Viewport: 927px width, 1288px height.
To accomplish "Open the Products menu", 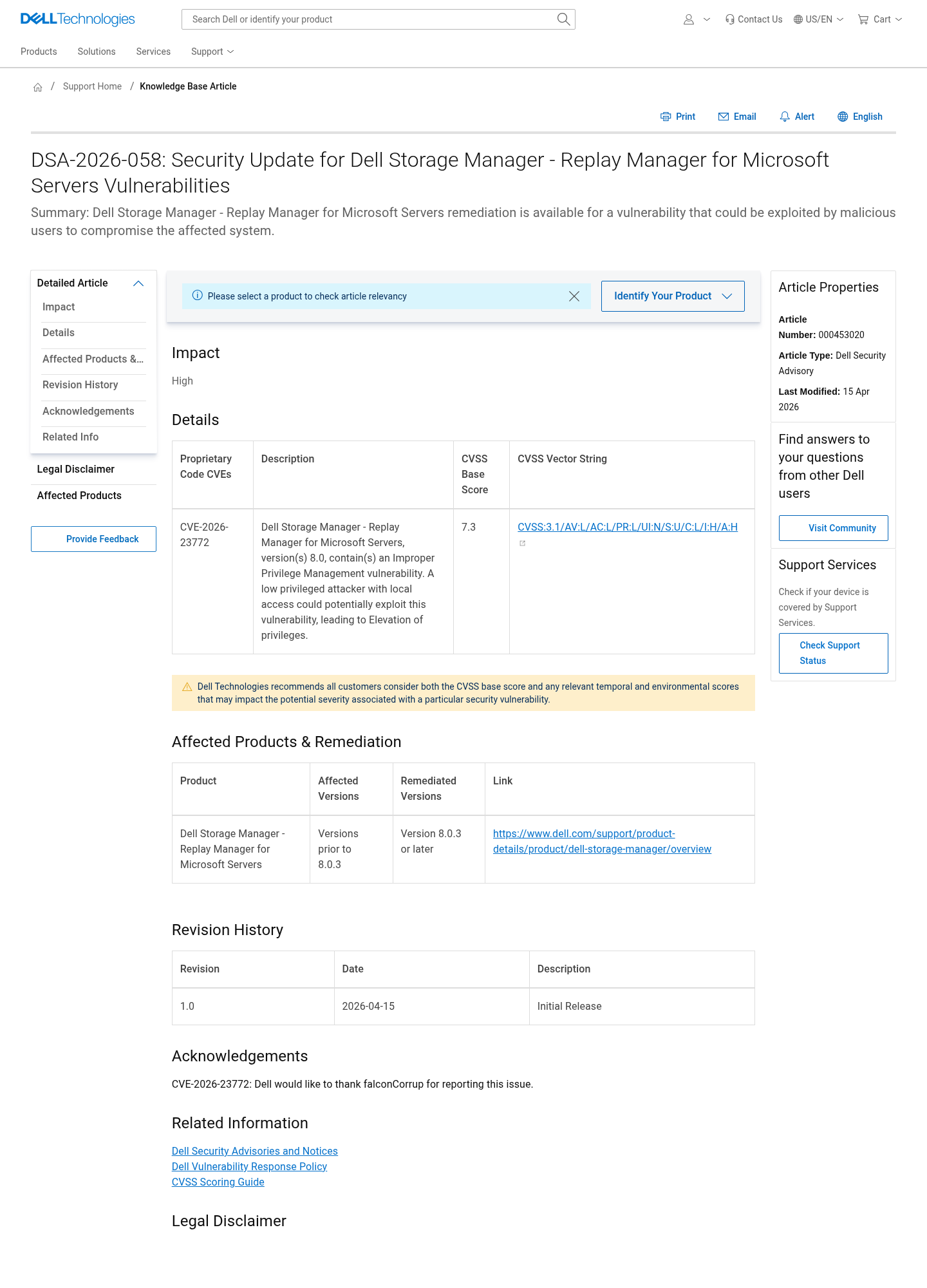I will 39,52.
